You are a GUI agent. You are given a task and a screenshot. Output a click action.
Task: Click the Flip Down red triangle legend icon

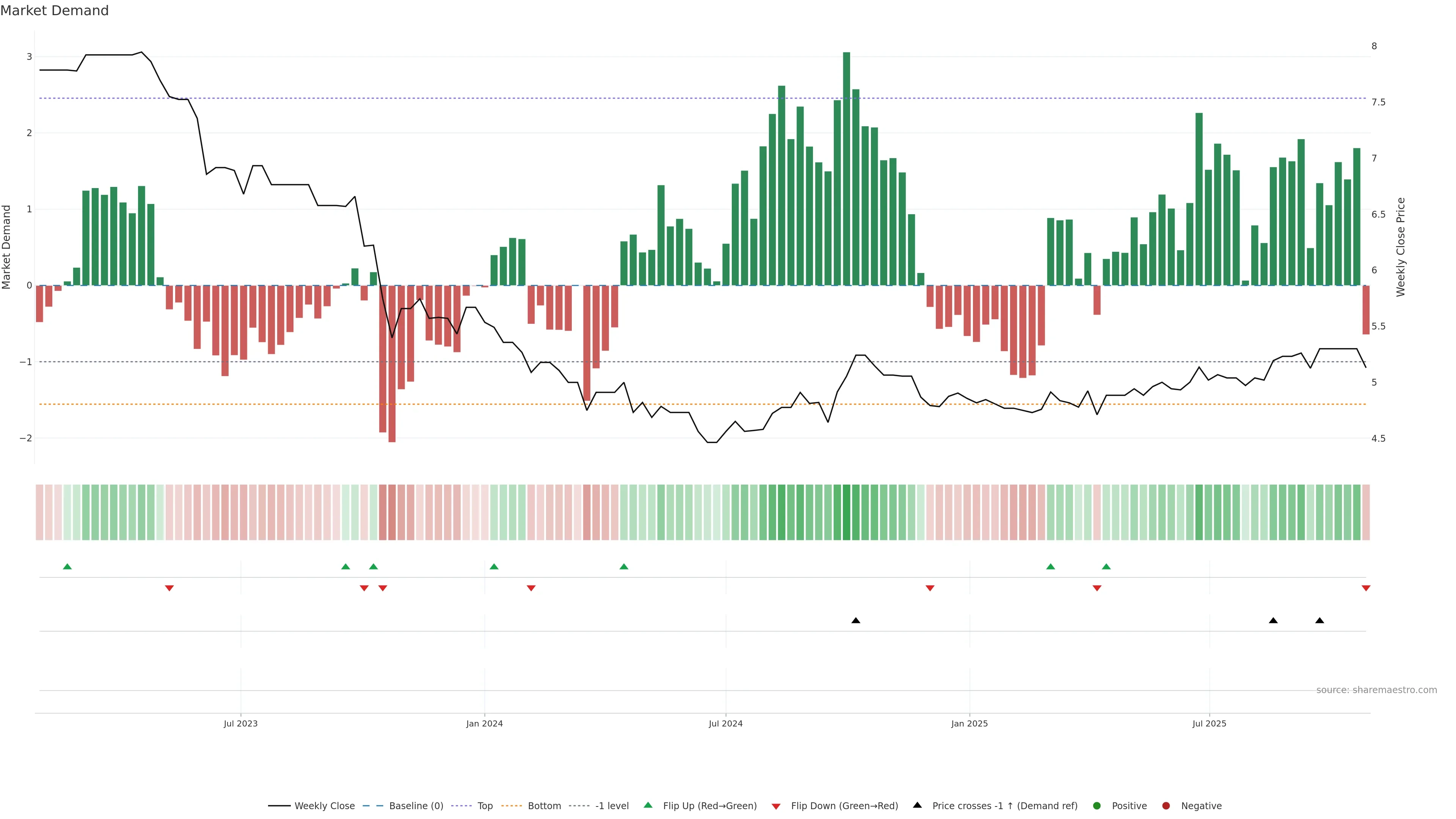(x=776, y=806)
